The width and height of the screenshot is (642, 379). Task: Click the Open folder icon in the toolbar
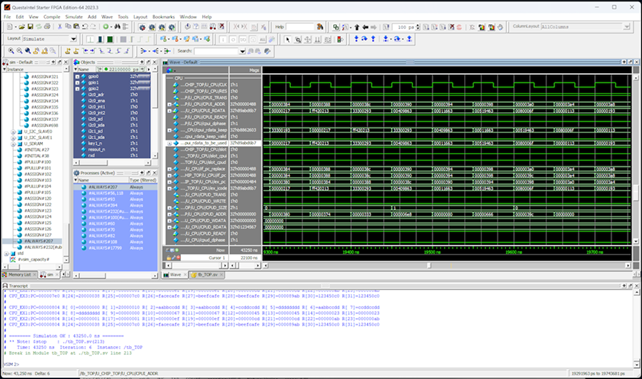pyautogui.click(x=21, y=27)
